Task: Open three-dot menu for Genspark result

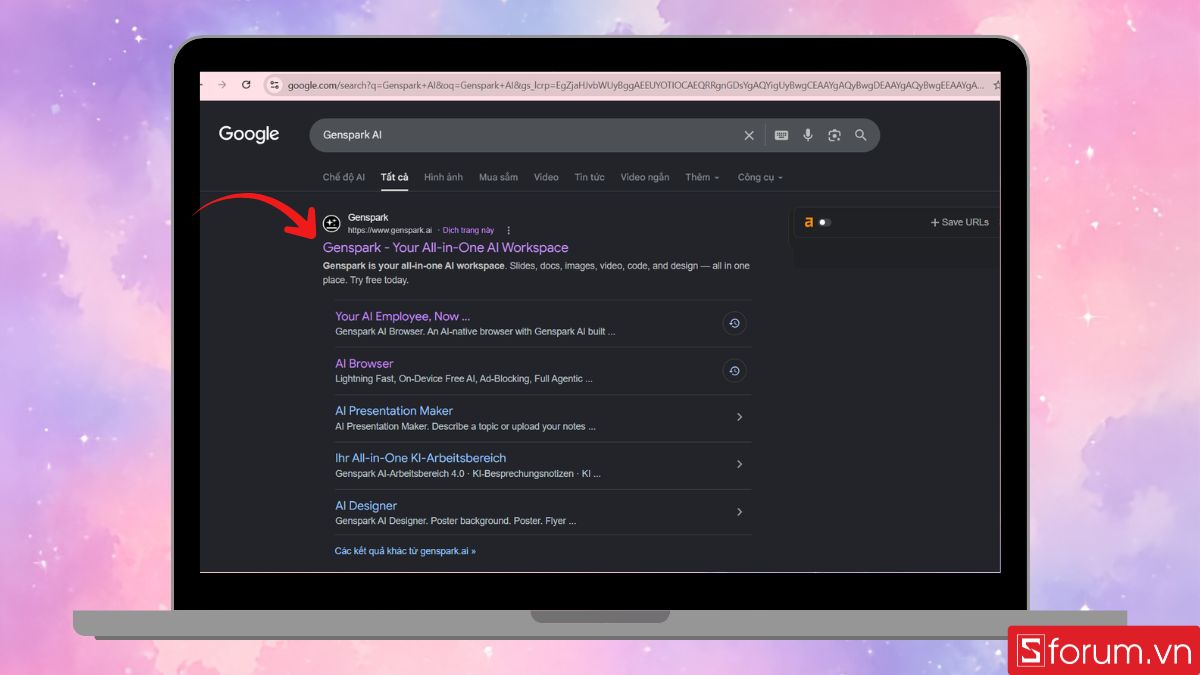Action: click(x=508, y=230)
